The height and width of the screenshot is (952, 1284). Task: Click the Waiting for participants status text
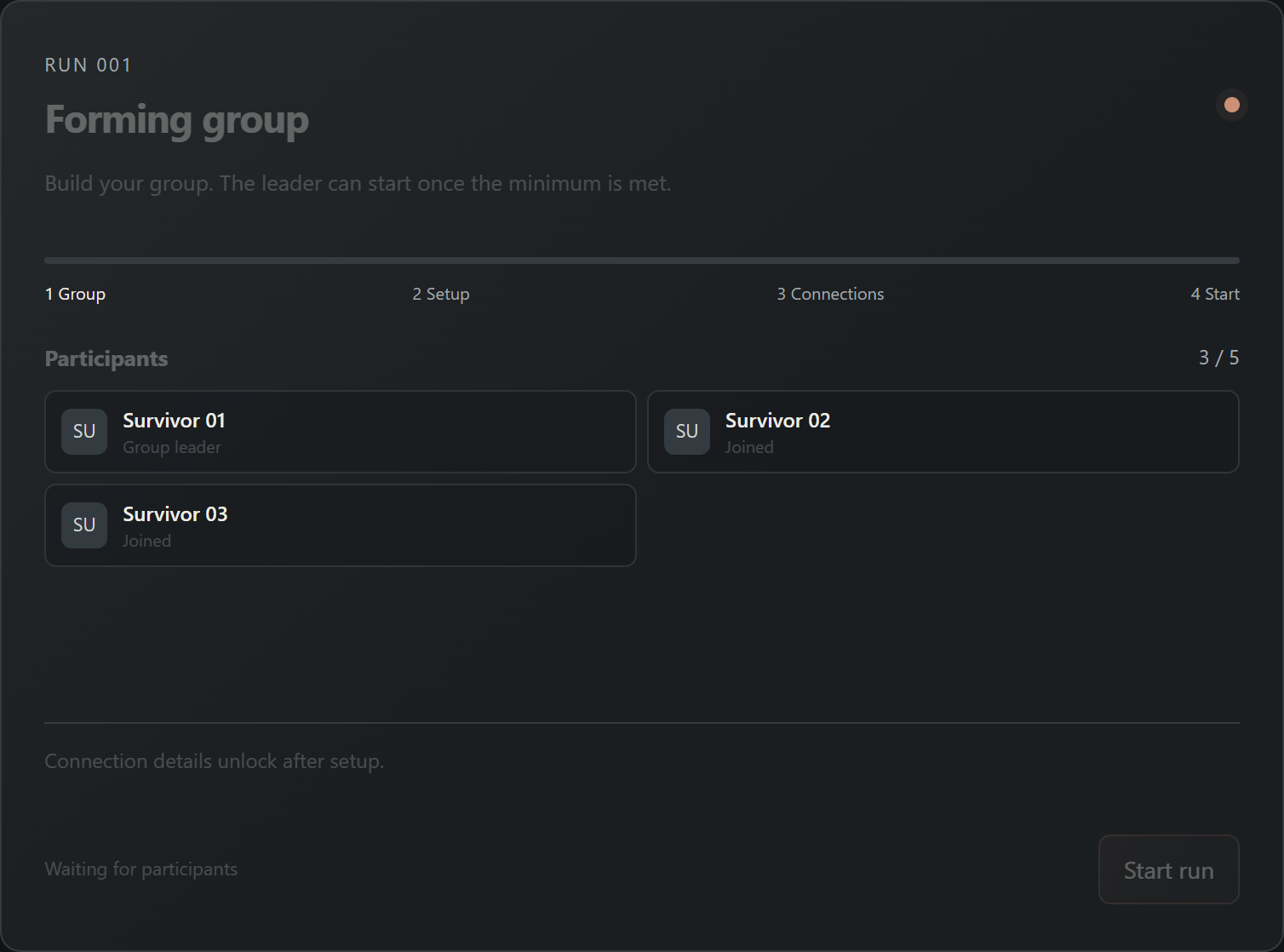(x=141, y=869)
